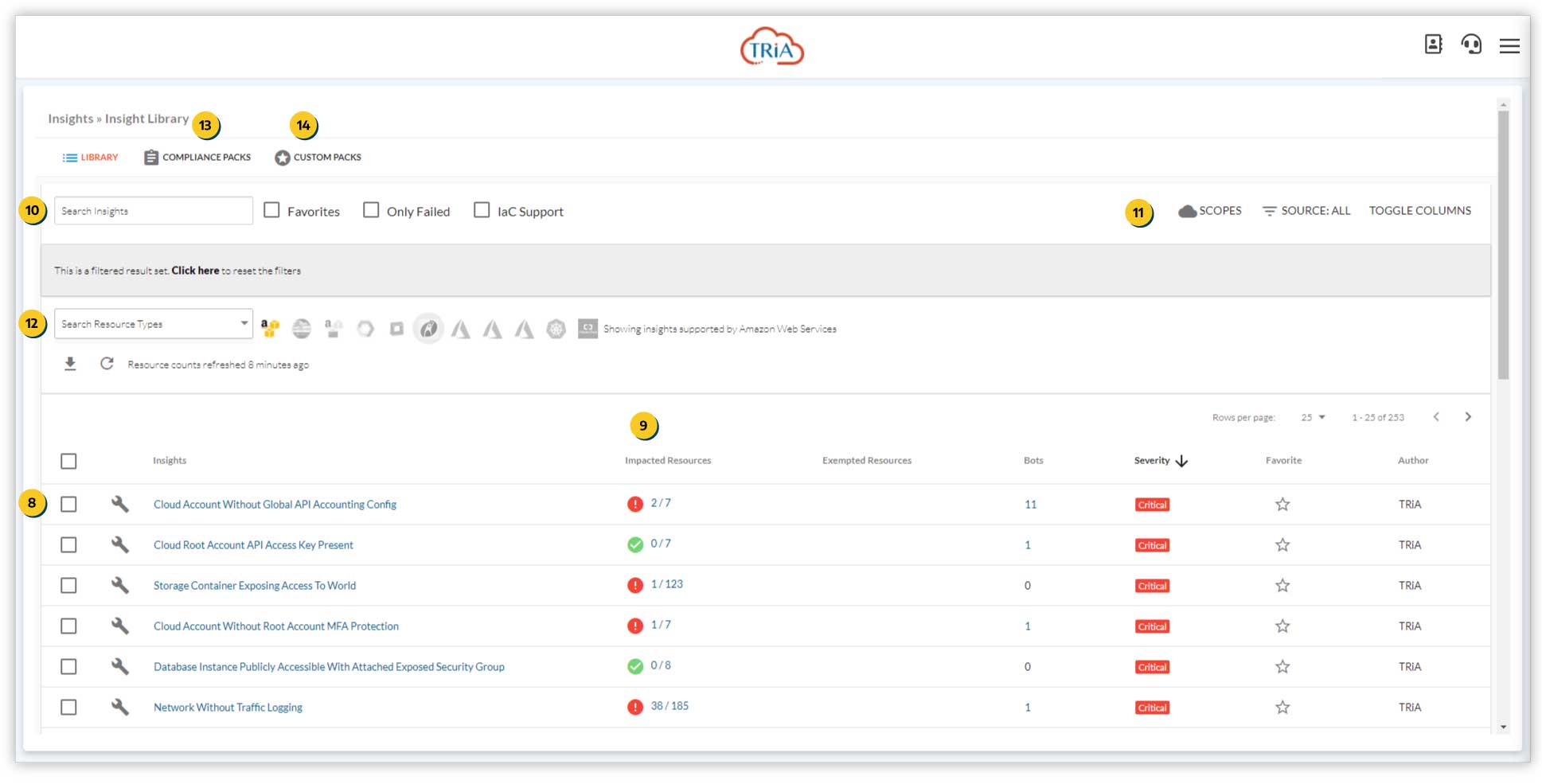Check the Cloud Root Account API Access Key row

click(68, 544)
